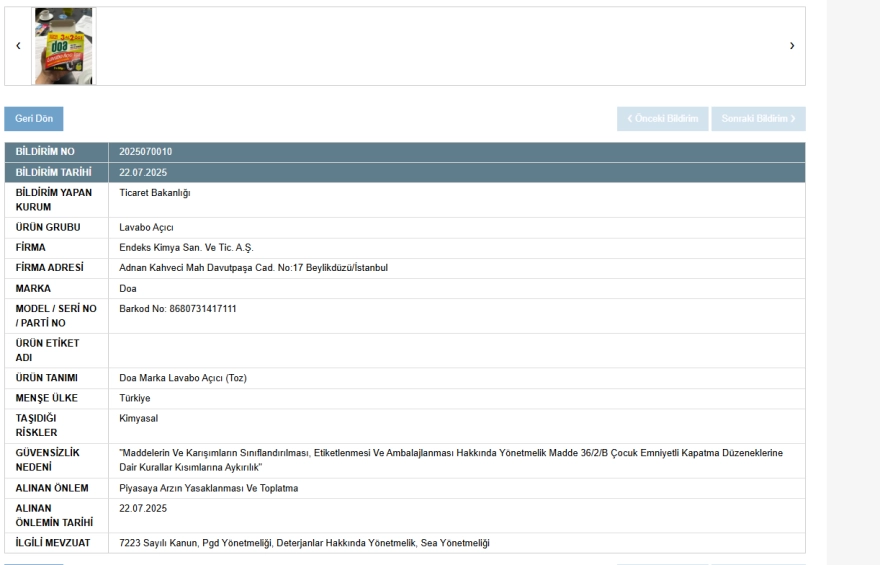Click the right carousel arrow

tap(792, 46)
